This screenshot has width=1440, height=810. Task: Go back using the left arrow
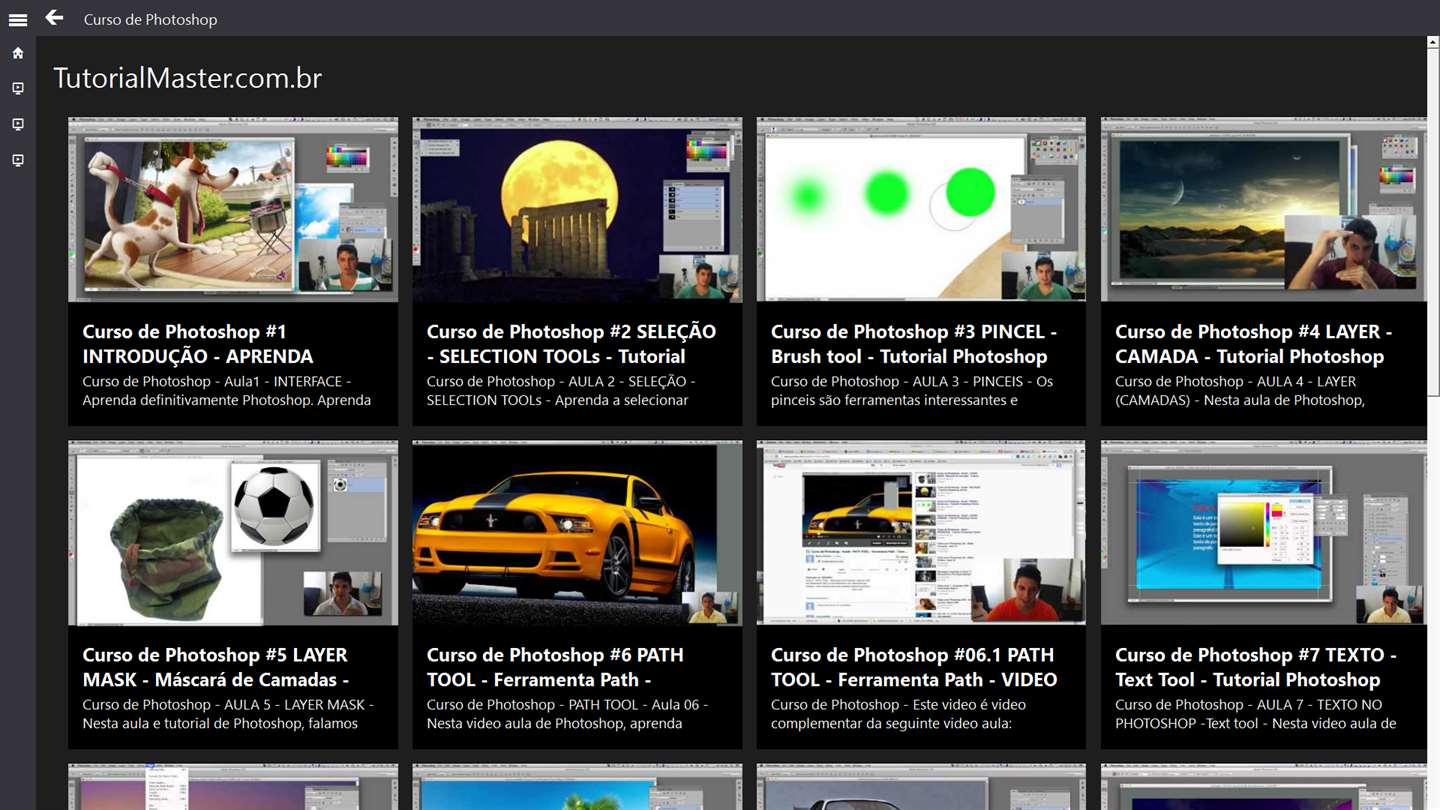coord(54,18)
